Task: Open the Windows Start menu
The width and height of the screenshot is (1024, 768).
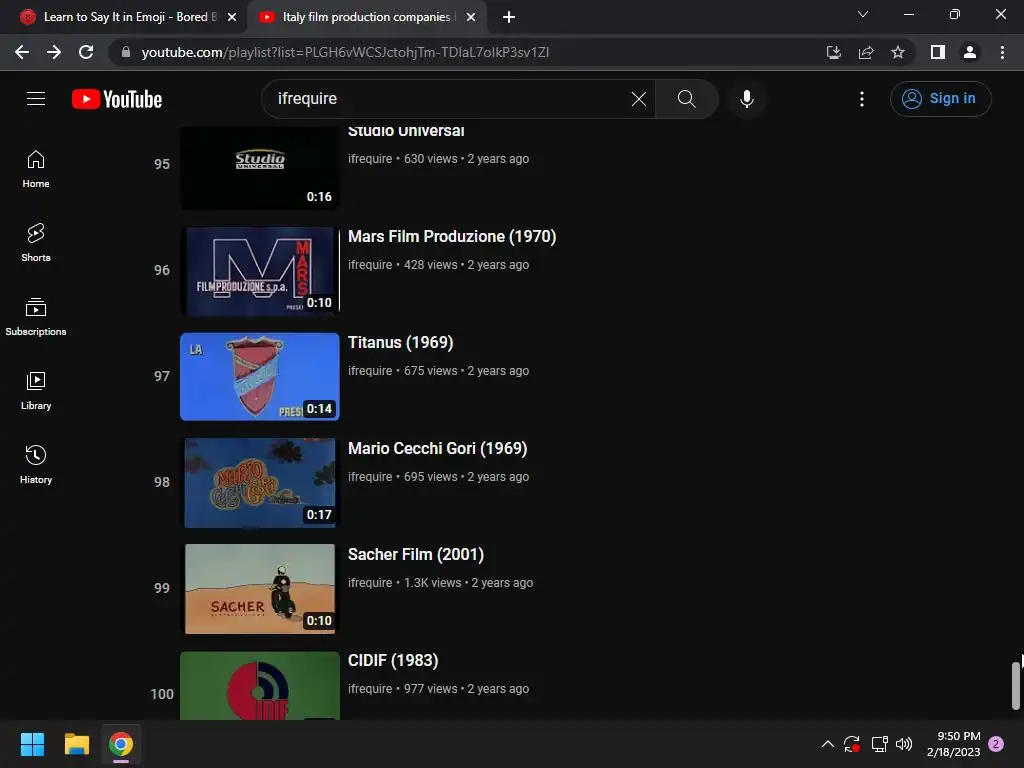Action: click(x=32, y=744)
